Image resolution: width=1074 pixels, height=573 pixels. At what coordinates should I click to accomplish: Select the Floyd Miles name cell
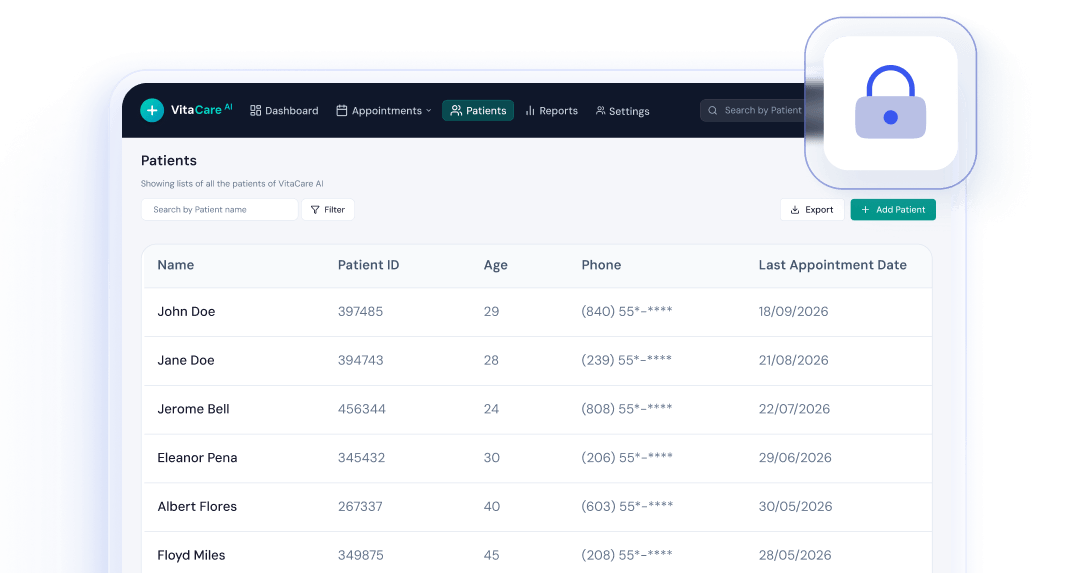pyautogui.click(x=191, y=555)
